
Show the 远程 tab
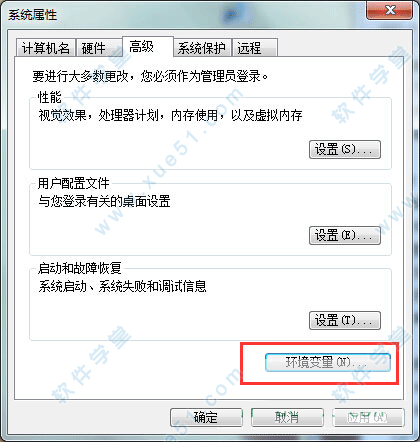(254, 48)
